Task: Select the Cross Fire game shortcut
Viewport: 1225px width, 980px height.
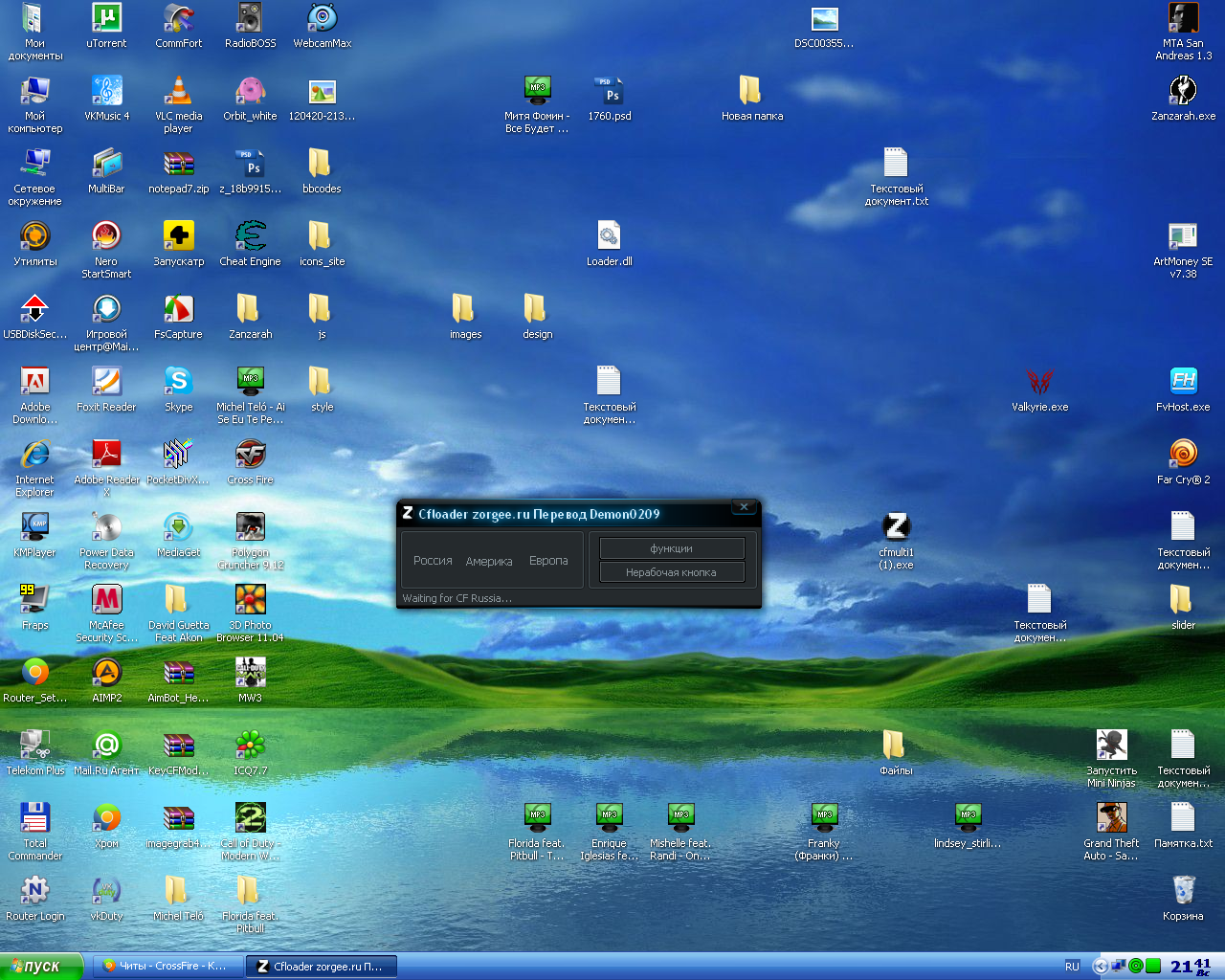Action: coord(250,455)
